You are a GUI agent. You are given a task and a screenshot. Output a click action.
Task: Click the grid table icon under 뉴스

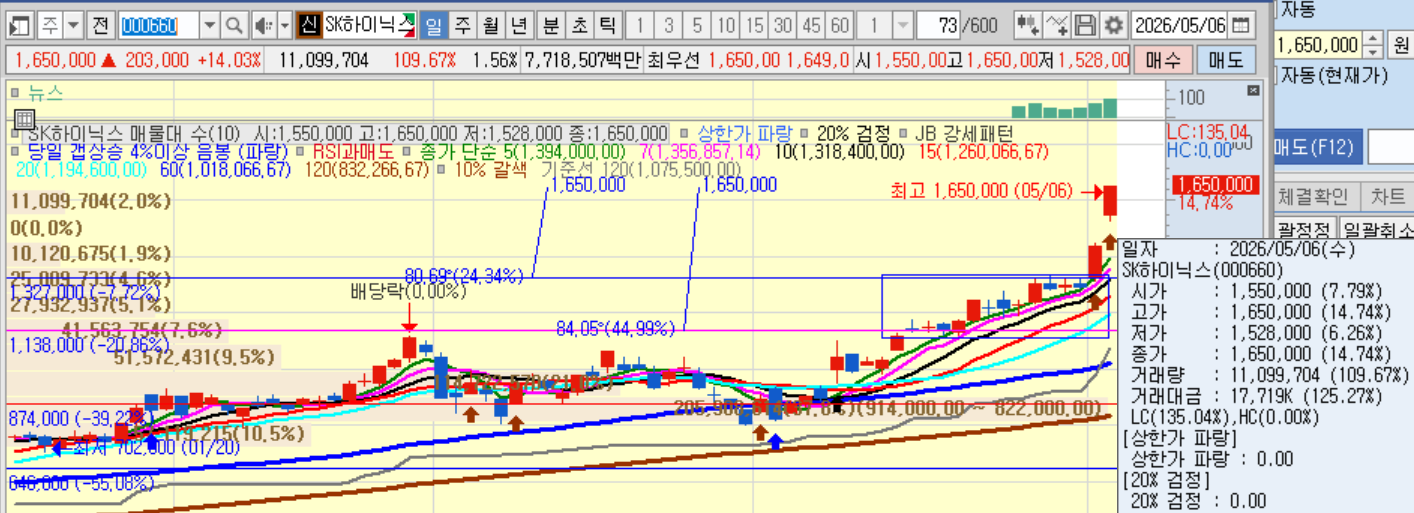(x=24, y=119)
